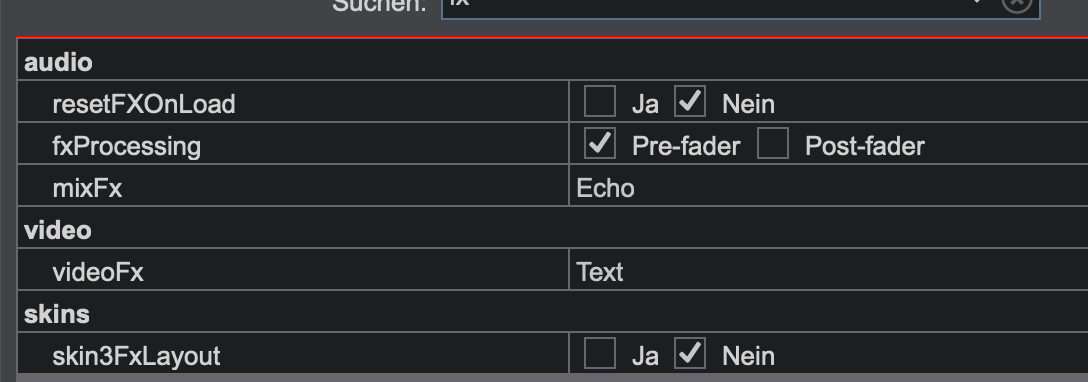1088x382 pixels.
Task: Open the videoFx Text value selector
Action: click(828, 272)
